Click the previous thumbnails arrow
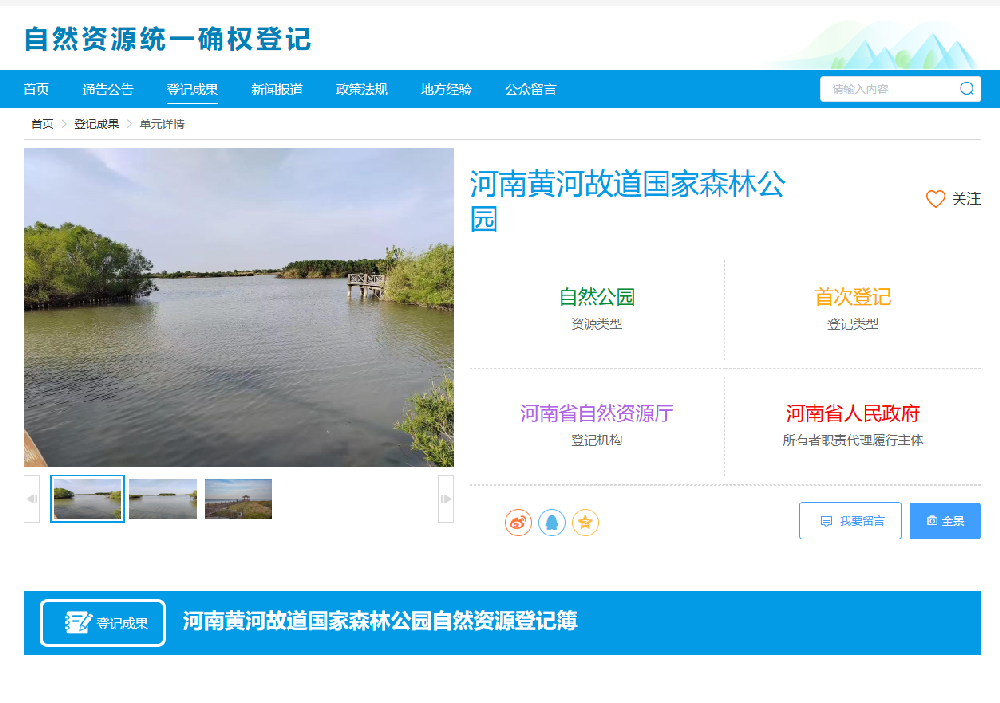This screenshot has height=703, width=1000. tap(32, 499)
